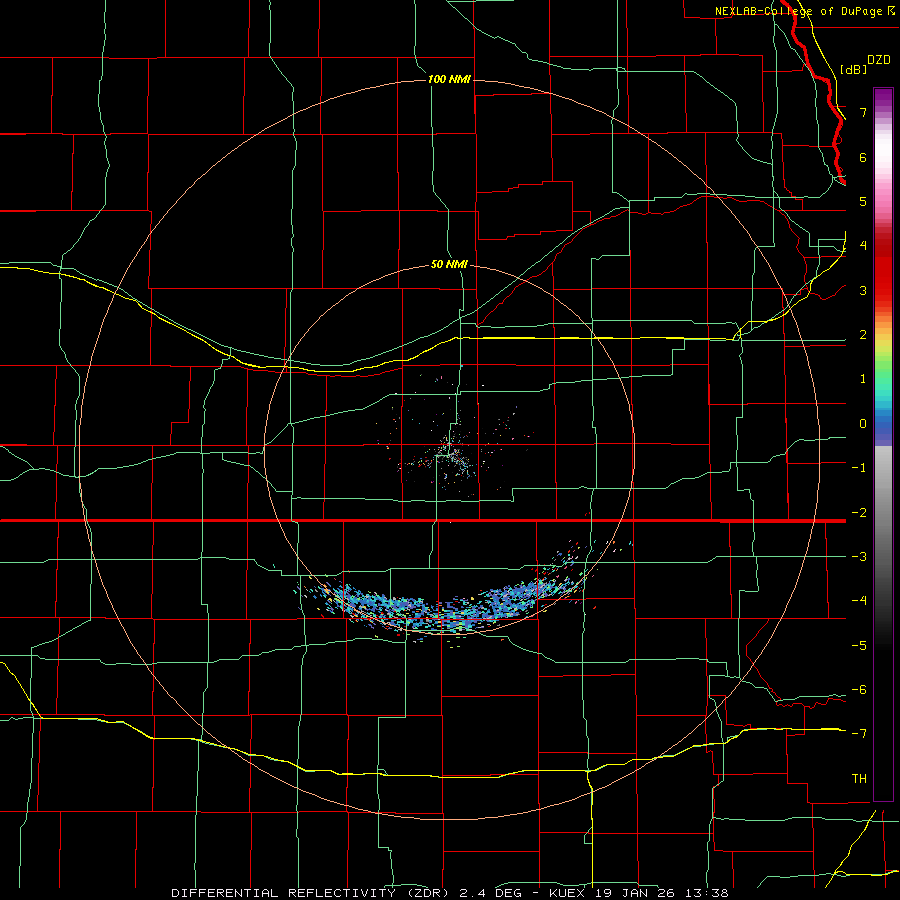
Task: Click the "100 NMI" range ring label
Action: 449,79
